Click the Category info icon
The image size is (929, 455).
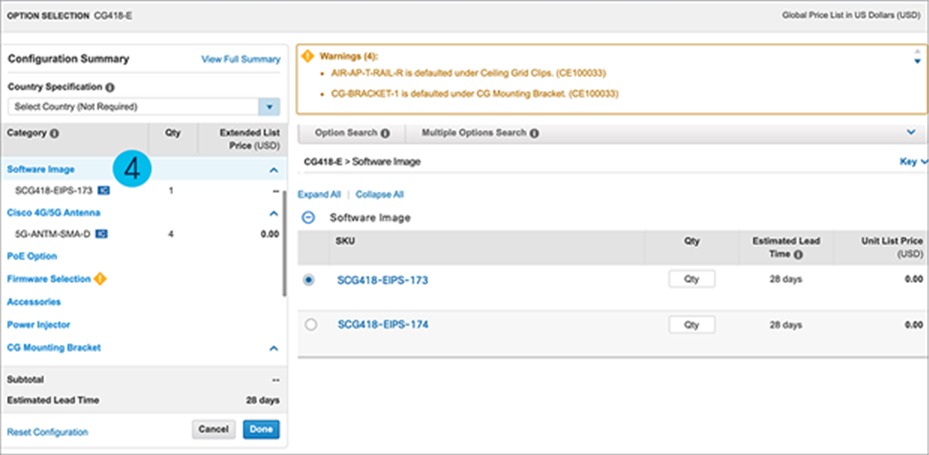tap(55, 133)
